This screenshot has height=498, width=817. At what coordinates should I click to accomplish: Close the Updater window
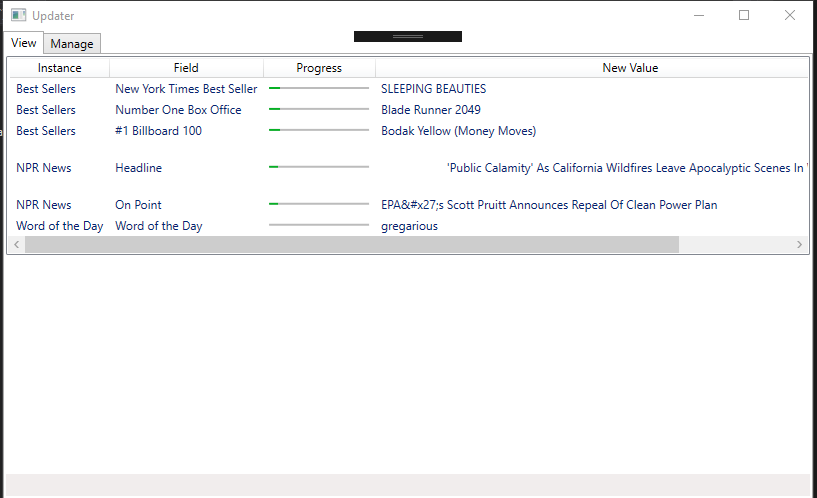click(790, 15)
